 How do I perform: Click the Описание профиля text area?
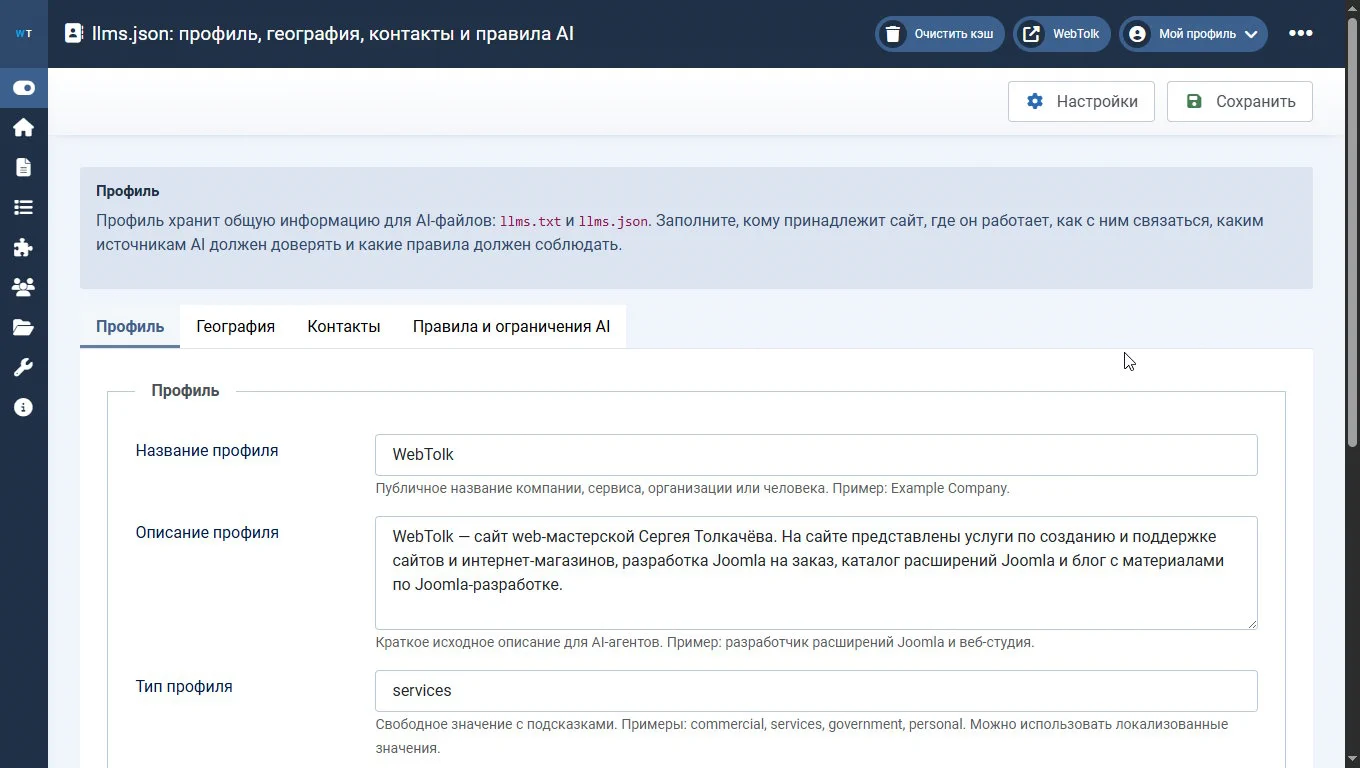(x=816, y=573)
